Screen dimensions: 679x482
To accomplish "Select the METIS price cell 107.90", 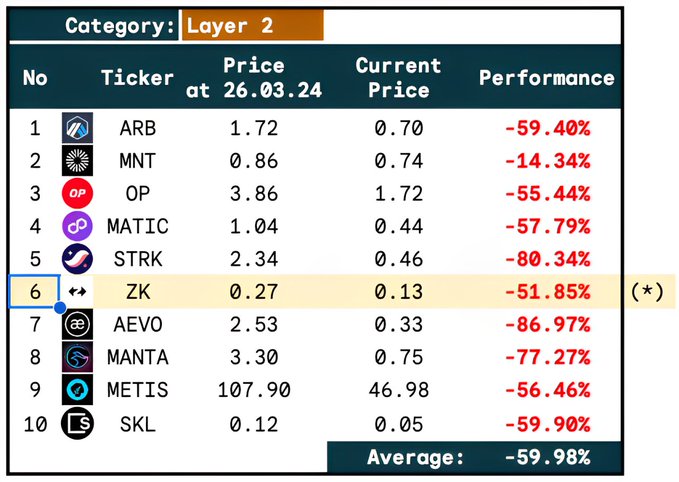I will pyautogui.click(x=253, y=390).
